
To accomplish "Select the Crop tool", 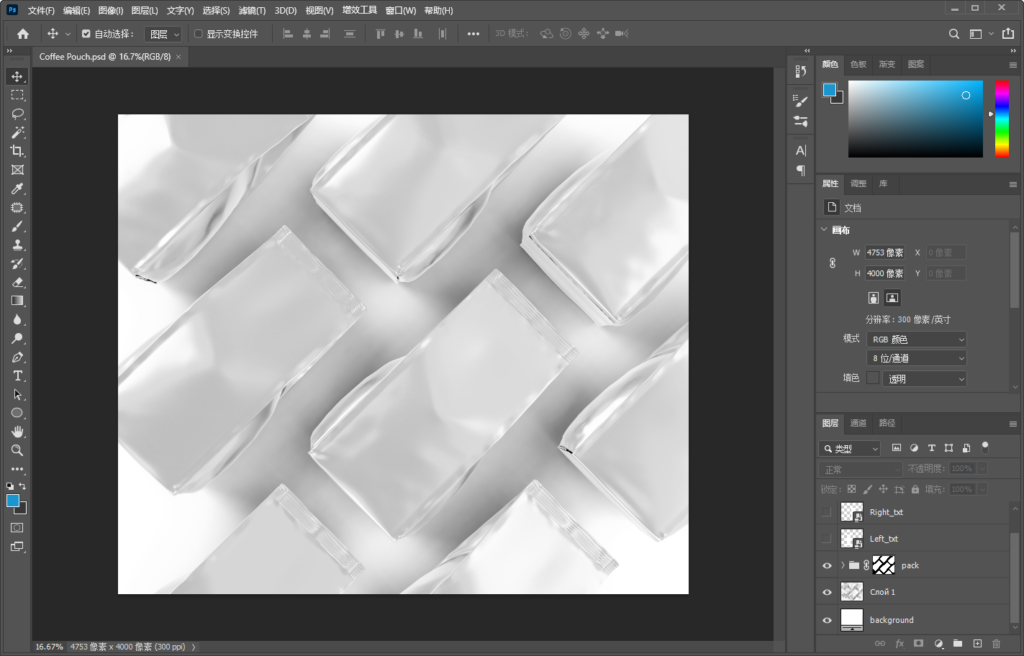I will coord(17,151).
